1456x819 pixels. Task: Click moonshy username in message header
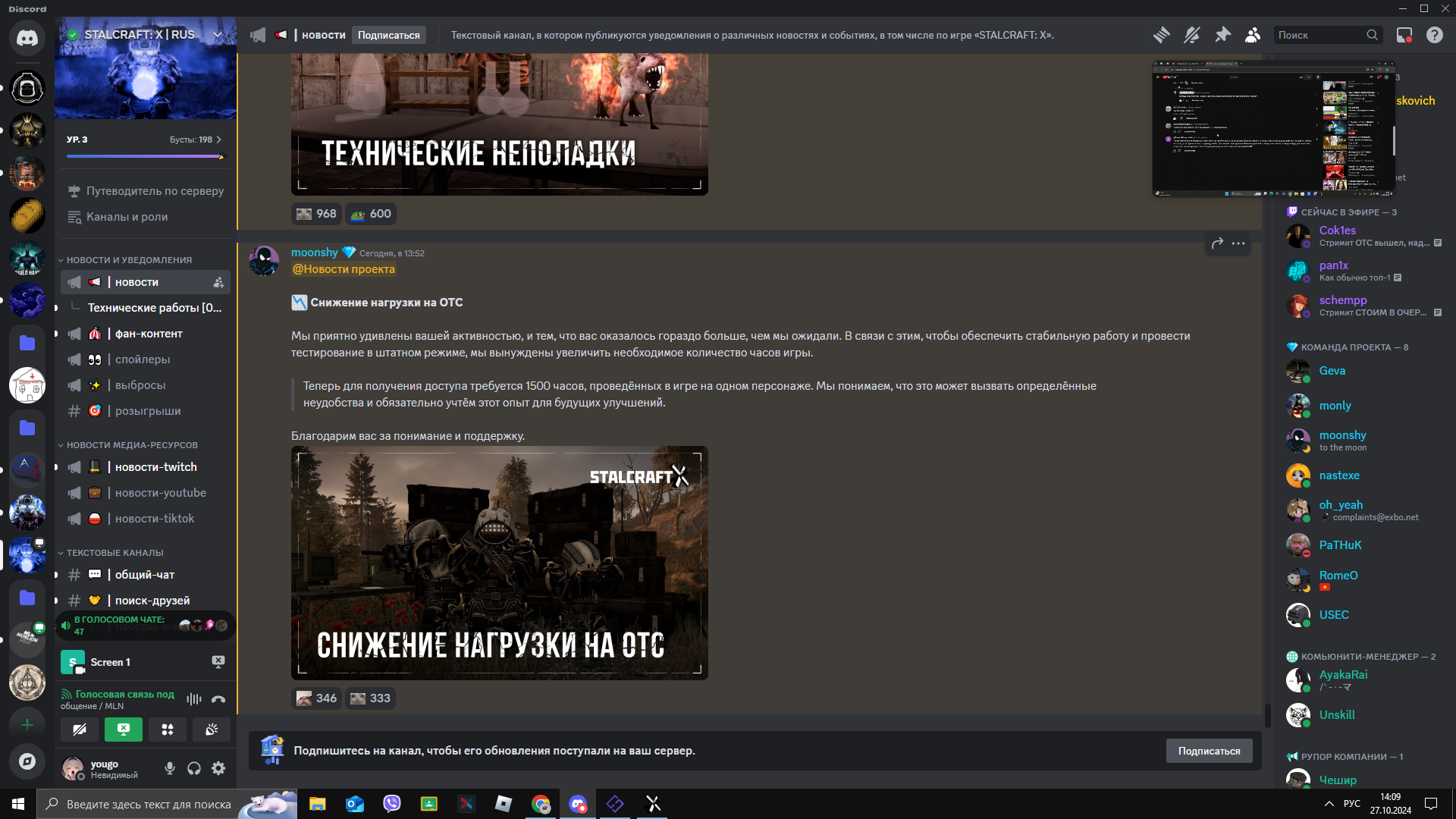click(x=315, y=253)
